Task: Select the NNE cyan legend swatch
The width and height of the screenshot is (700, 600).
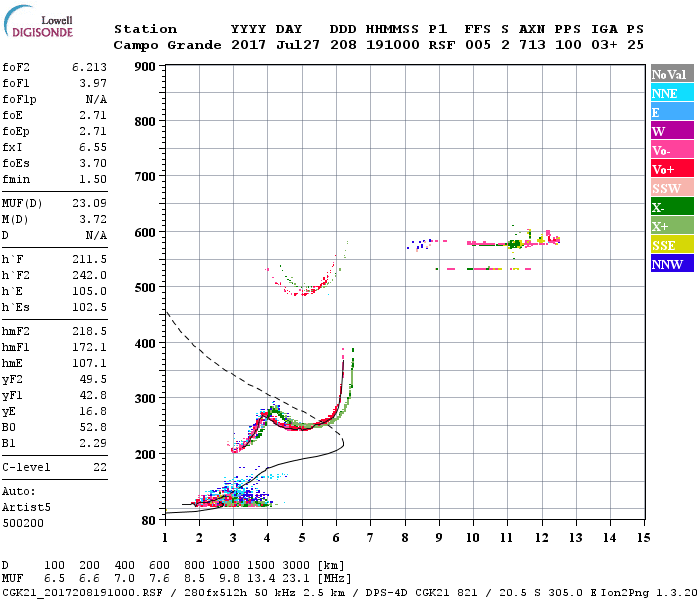Action: [672, 93]
